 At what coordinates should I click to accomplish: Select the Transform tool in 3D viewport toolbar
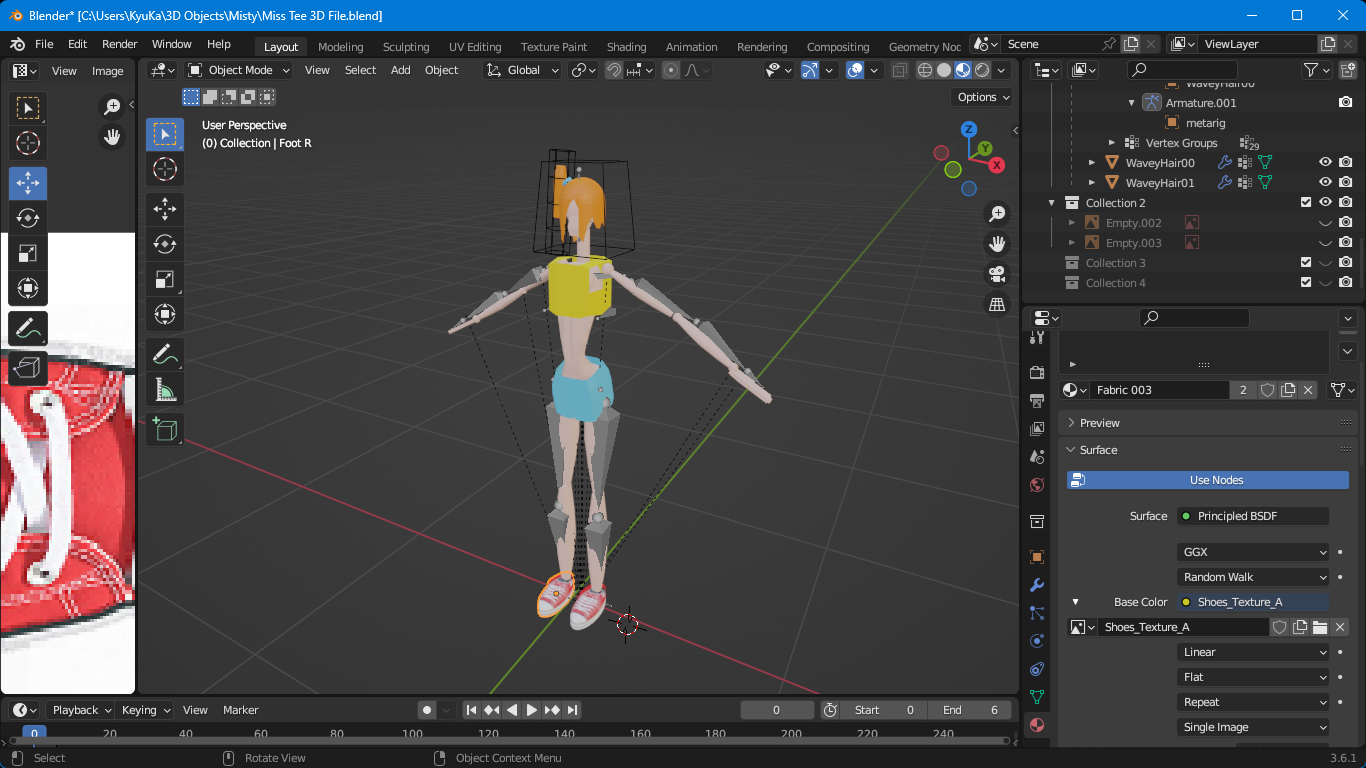[x=165, y=315]
